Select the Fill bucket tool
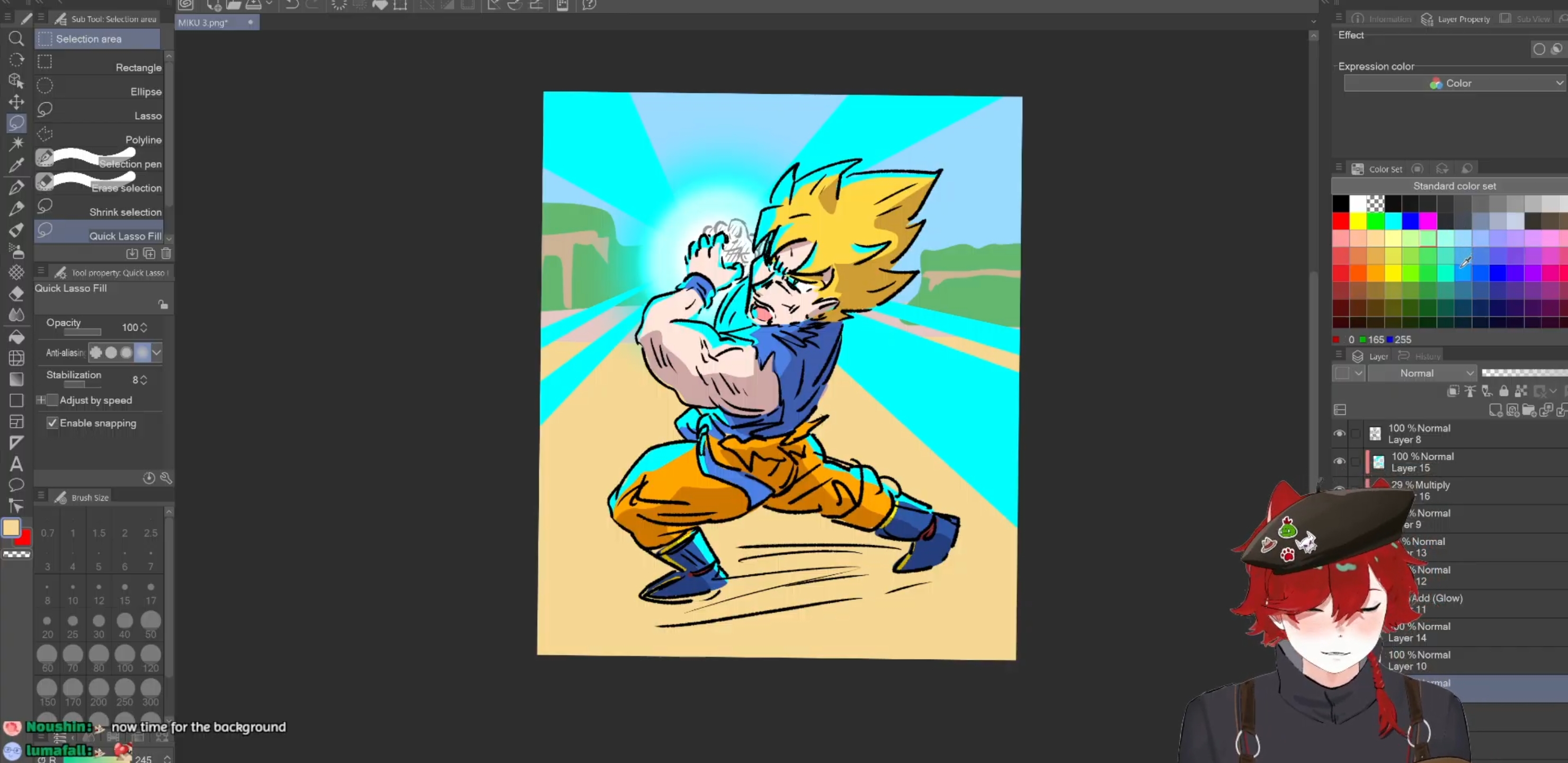This screenshot has height=763, width=1568. (16, 337)
